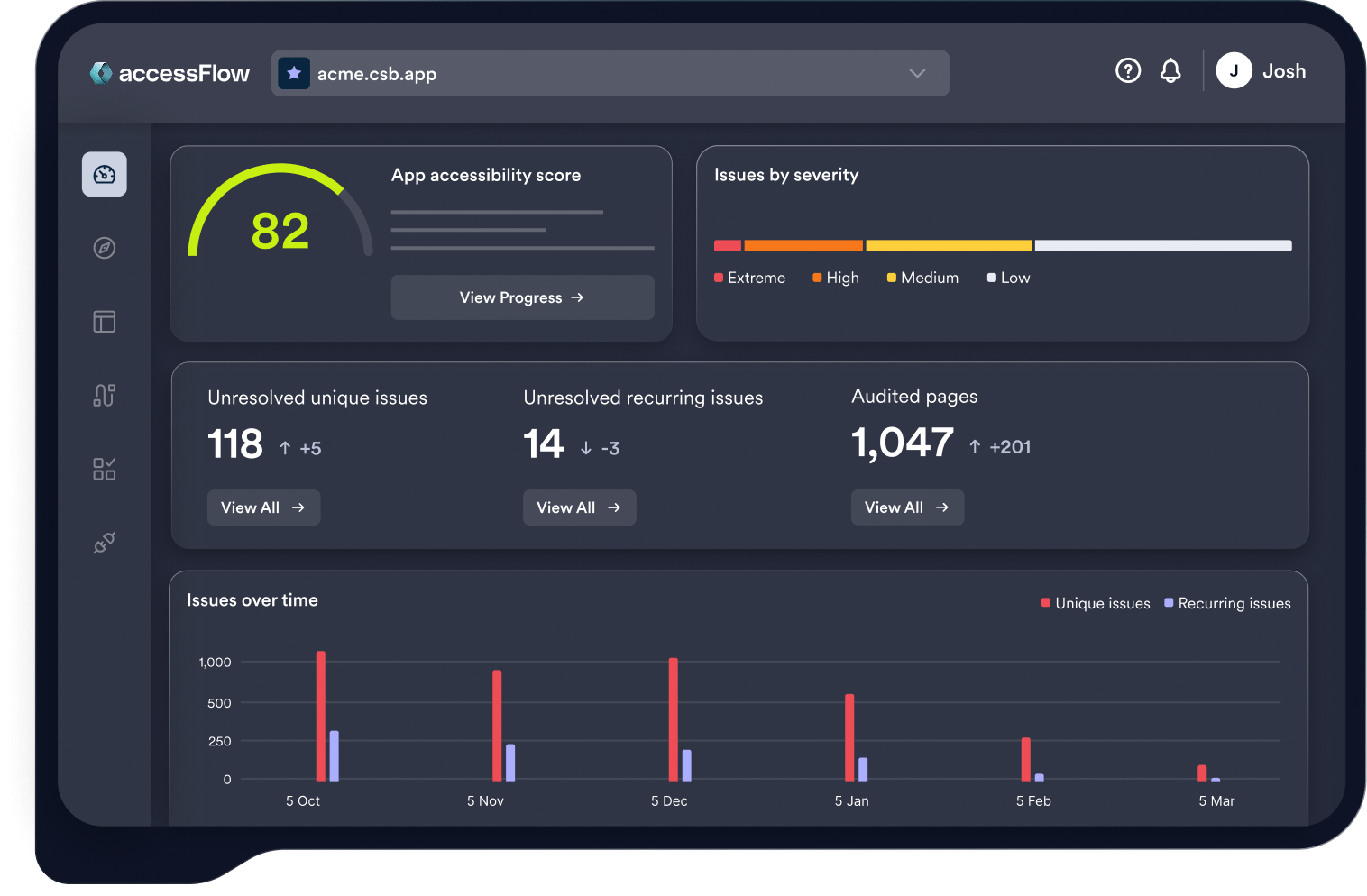Open the help question mark icon
The image size is (1367, 896).
tap(1128, 71)
